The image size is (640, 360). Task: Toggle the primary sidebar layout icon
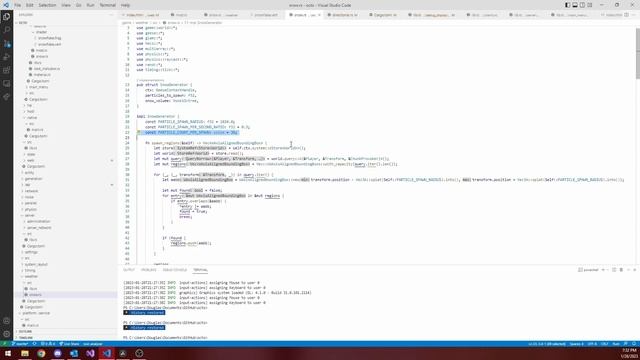click(567, 5)
